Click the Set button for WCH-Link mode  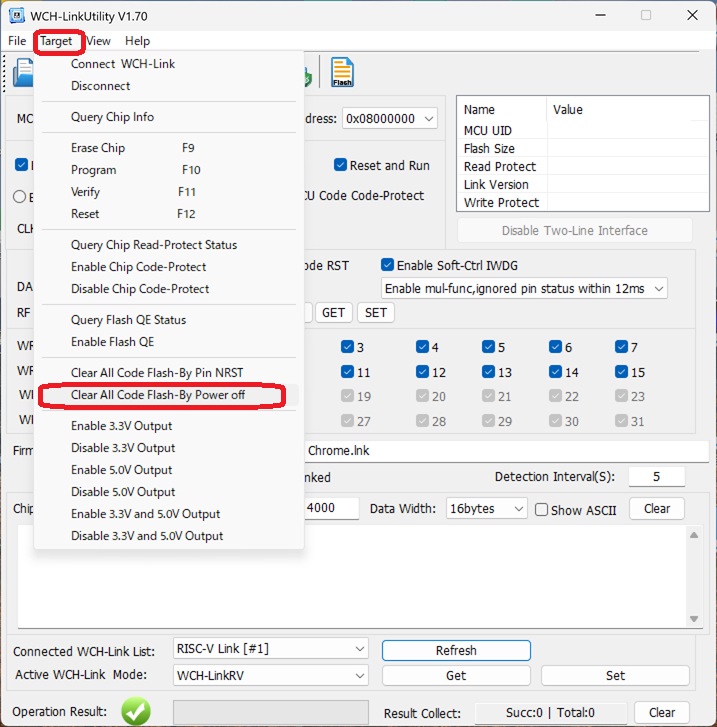615,675
